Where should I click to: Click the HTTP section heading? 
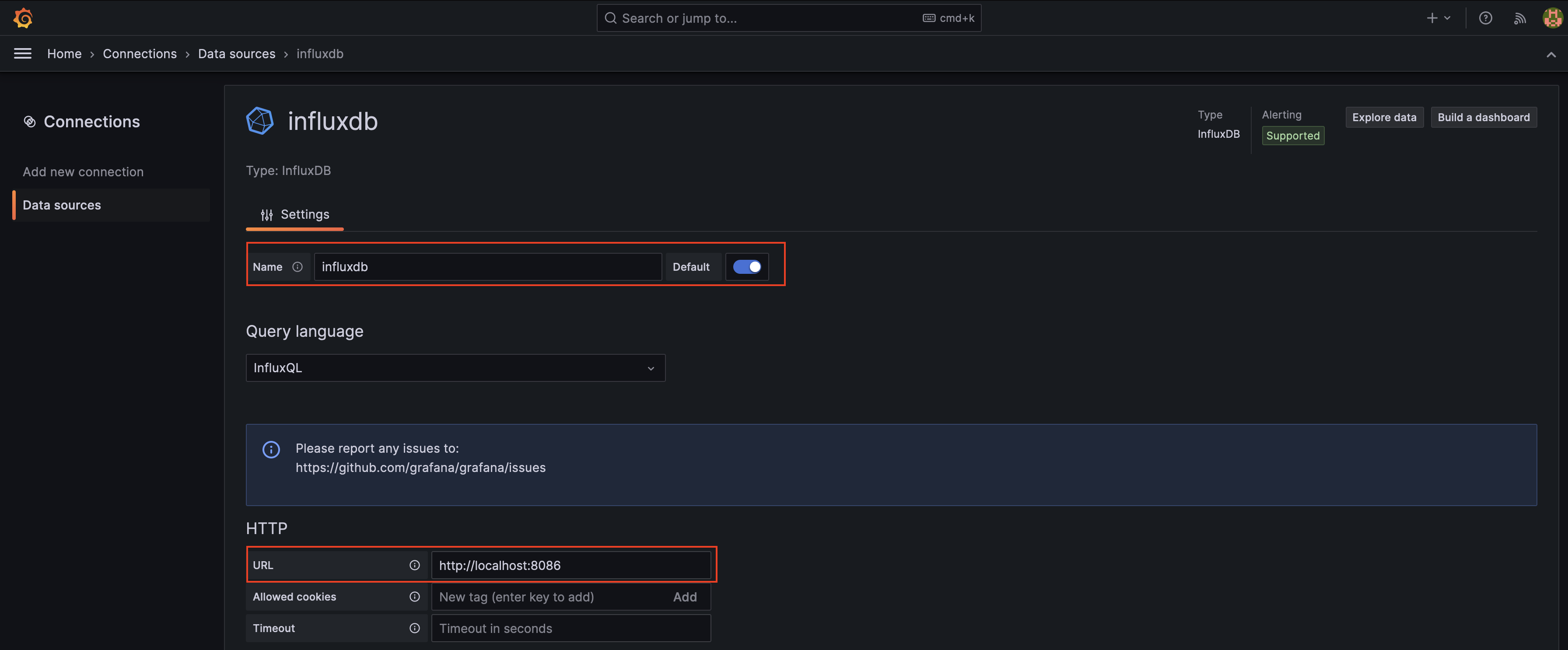coord(266,528)
